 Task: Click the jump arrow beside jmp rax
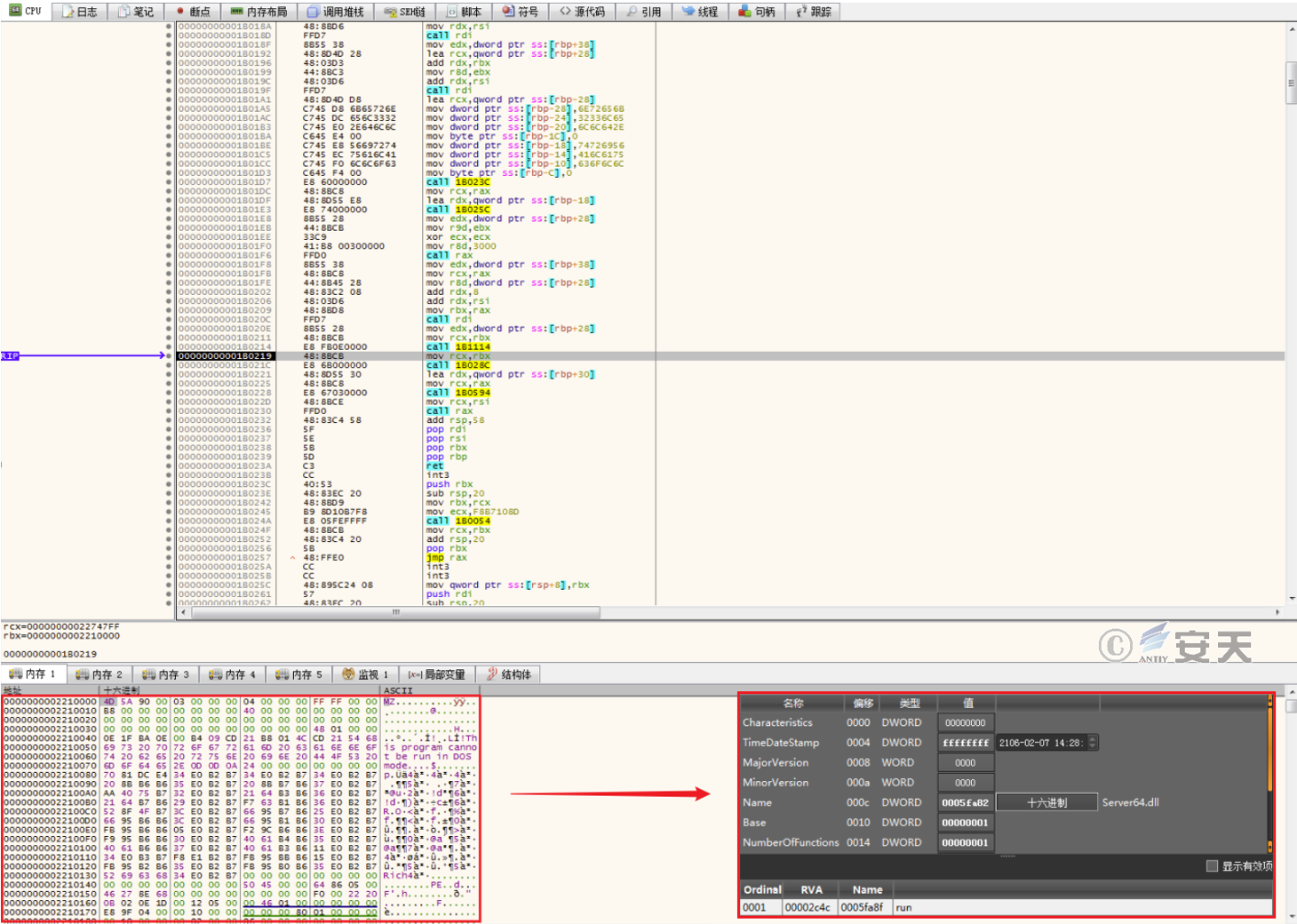[293, 558]
